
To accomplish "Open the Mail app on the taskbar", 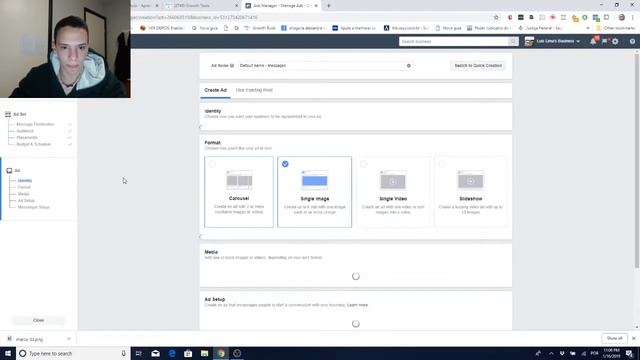I will click(156, 353).
